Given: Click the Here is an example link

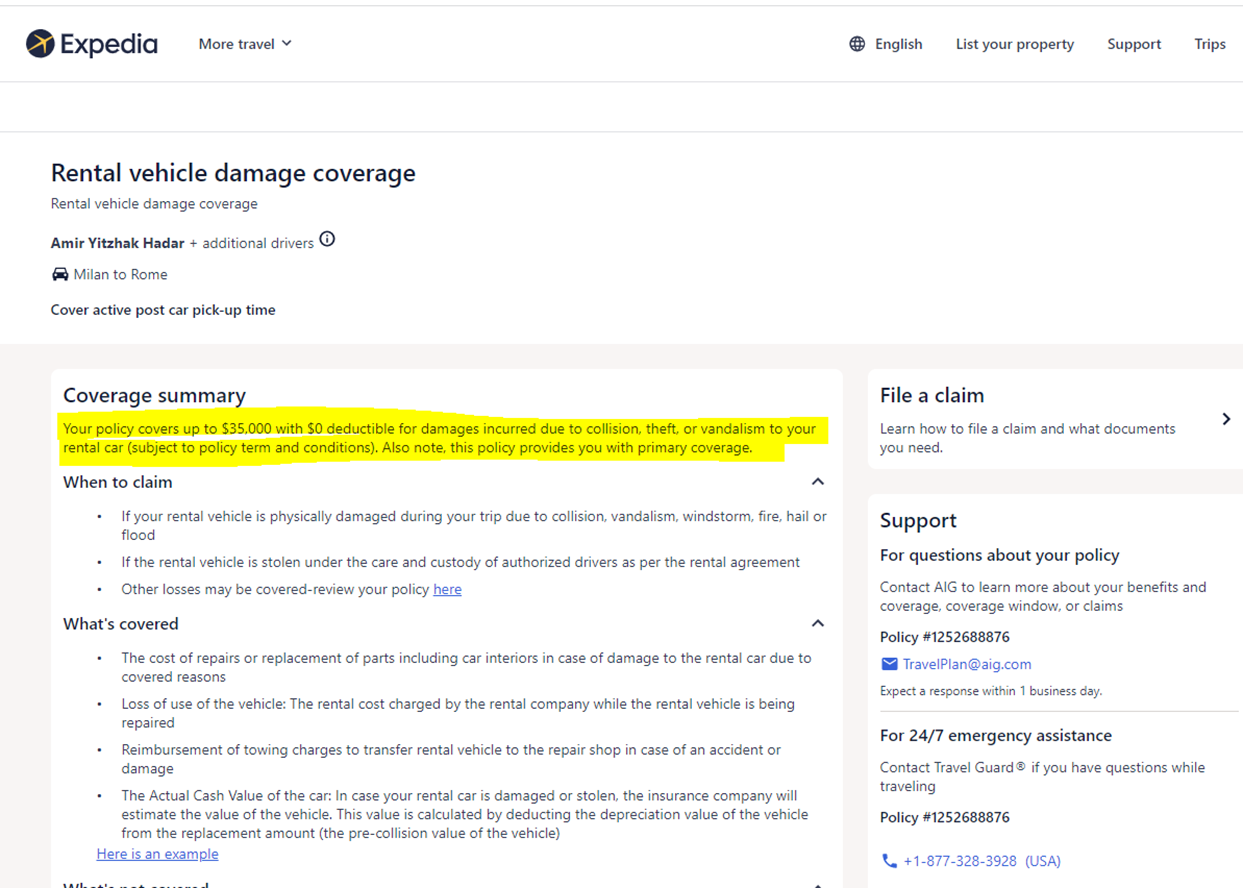Looking at the screenshot, I should pos(157,853).
